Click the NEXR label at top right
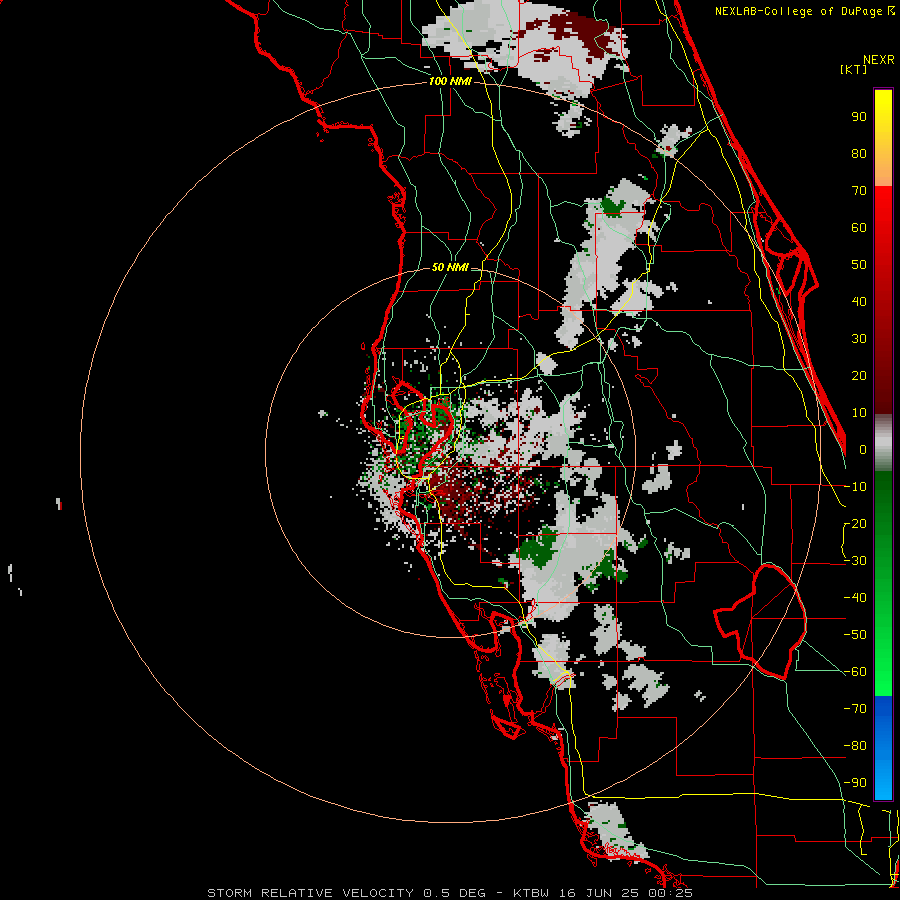The image size is (900, 900). pos(879,60)
